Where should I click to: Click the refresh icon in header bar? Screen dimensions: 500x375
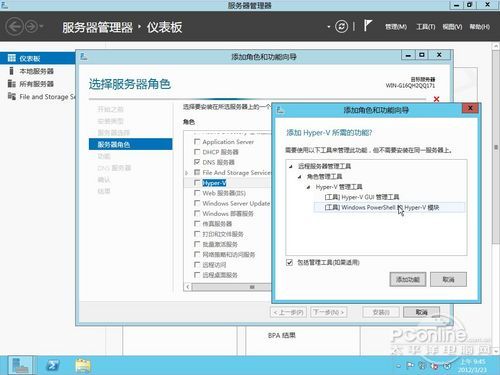tap(341, 26)
